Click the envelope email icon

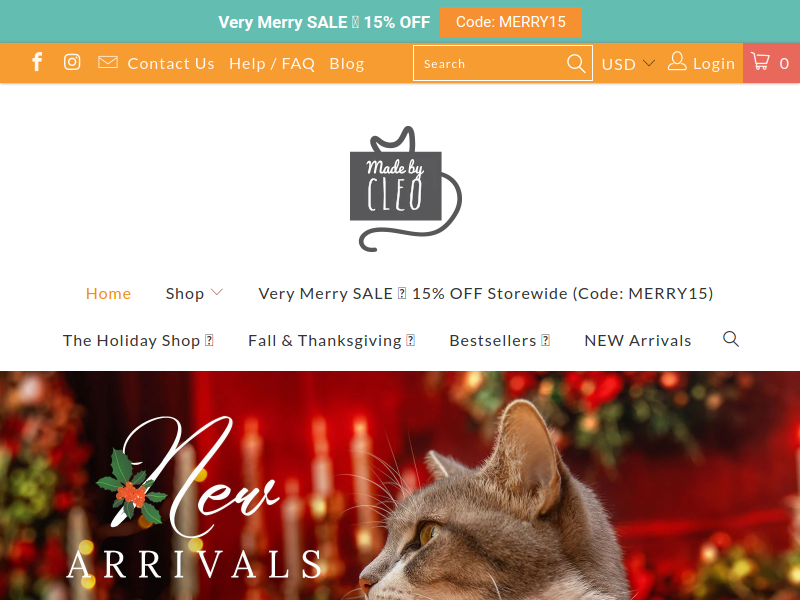coord(108,62)
